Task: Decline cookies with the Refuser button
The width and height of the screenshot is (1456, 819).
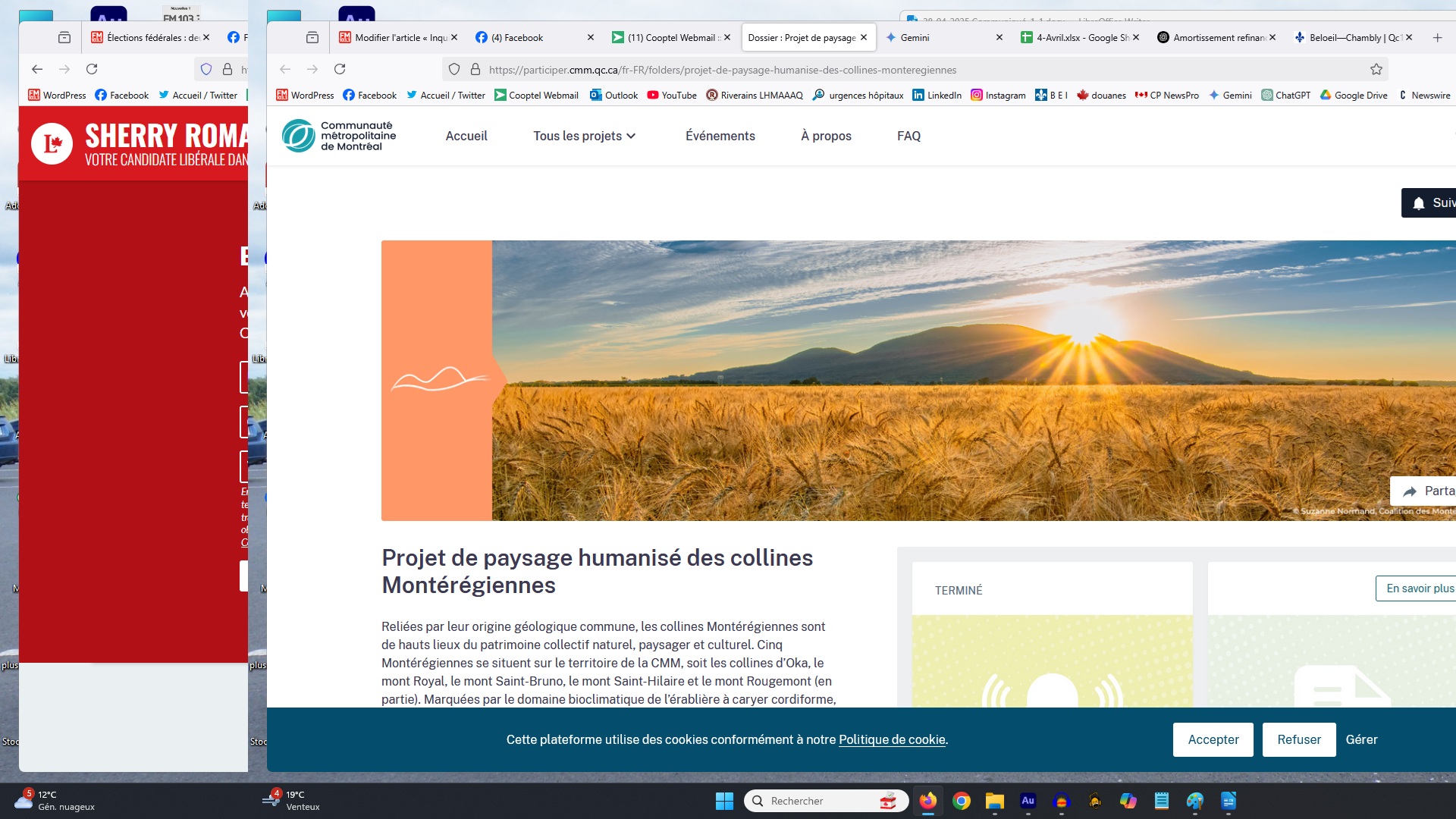Action: pyautogui.click(x=1298, y=739)
